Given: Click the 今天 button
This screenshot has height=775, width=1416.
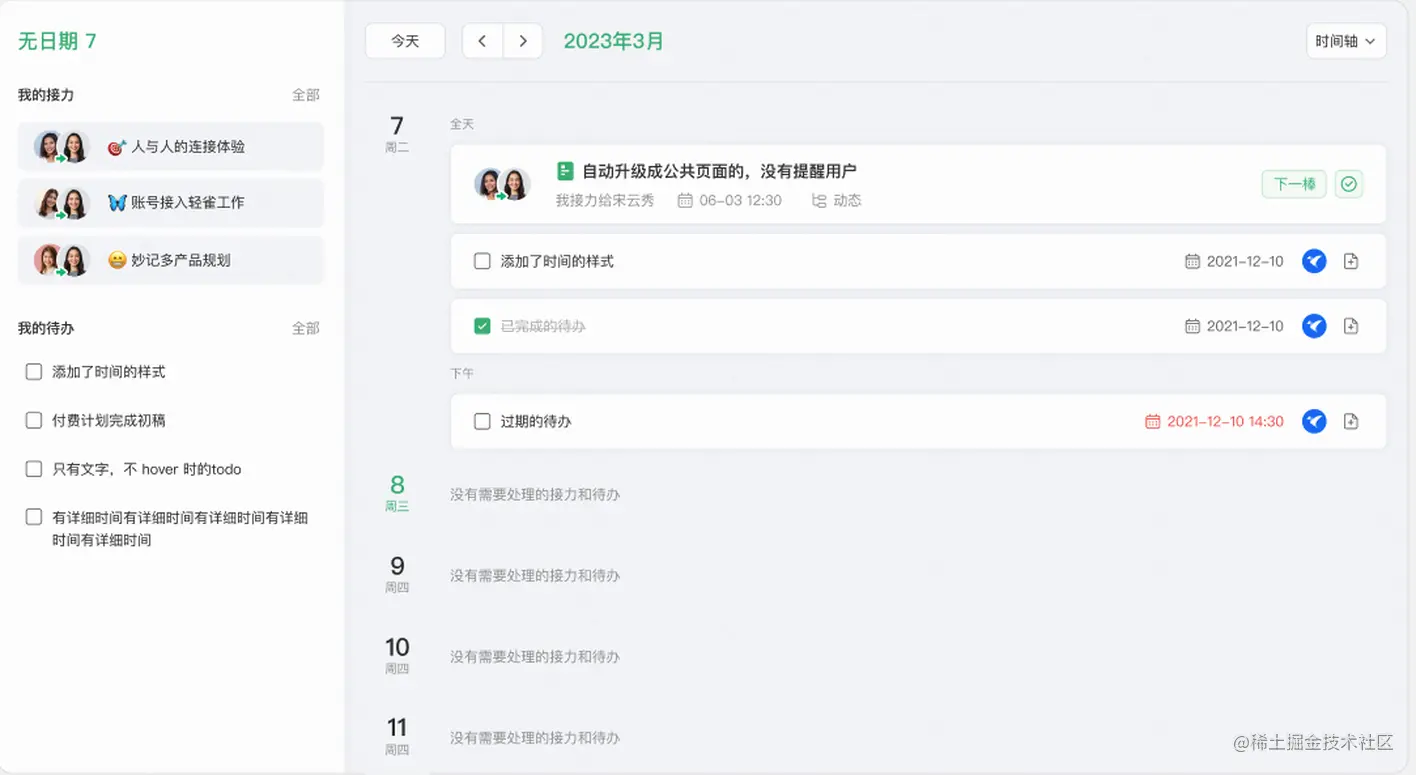Looking at the screenshot, I should pyautogui.click(x=405, y=41).
